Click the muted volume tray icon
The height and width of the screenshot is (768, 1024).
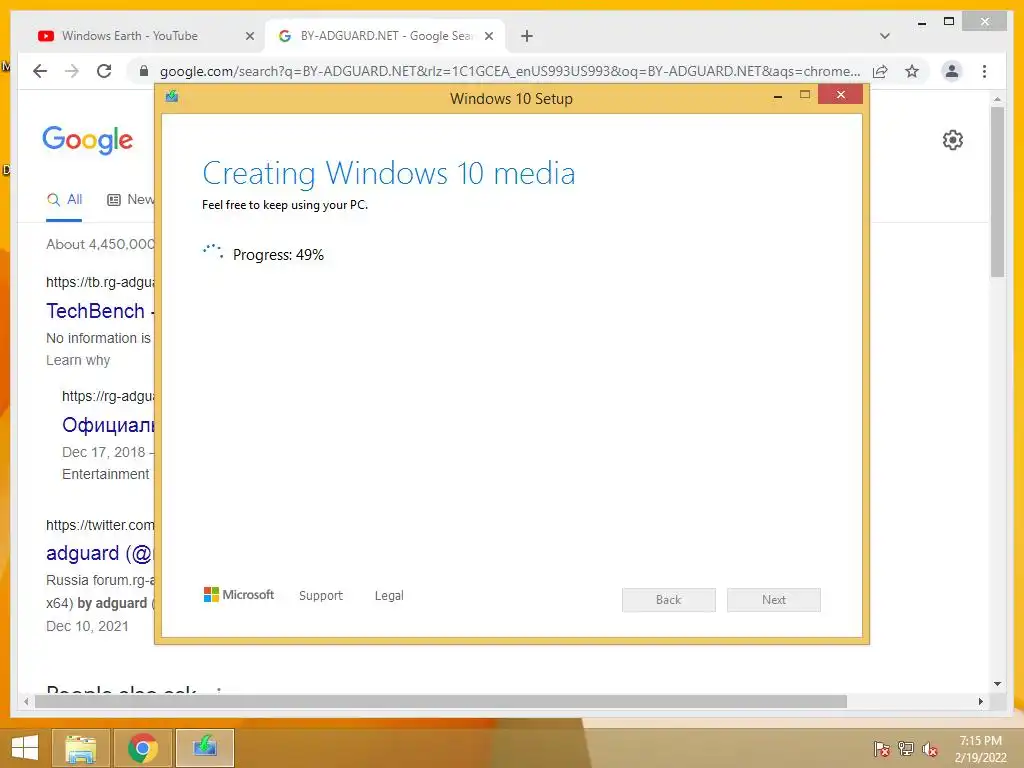(930, 750)
